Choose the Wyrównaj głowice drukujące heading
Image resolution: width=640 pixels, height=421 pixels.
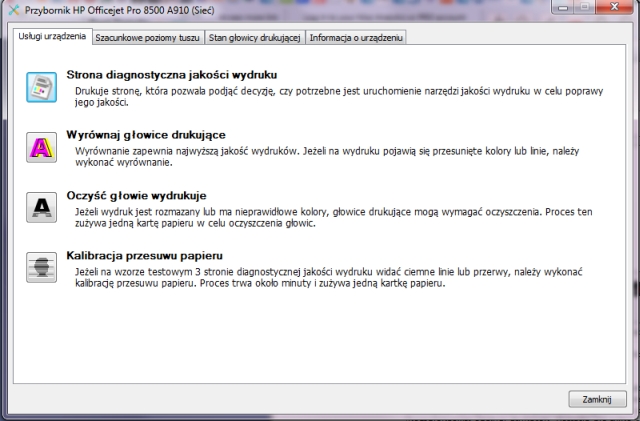145,135
